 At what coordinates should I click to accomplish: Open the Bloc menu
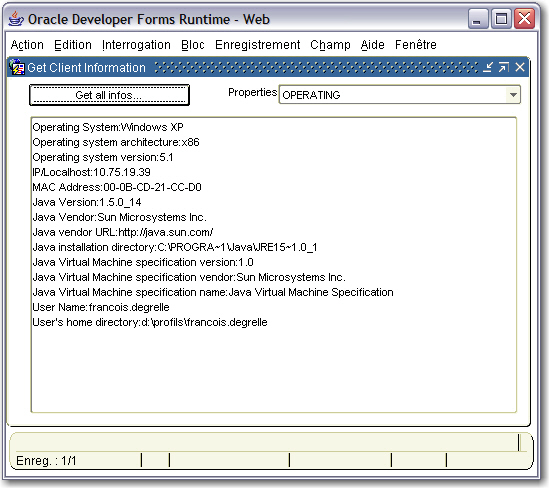coord(193,45)
